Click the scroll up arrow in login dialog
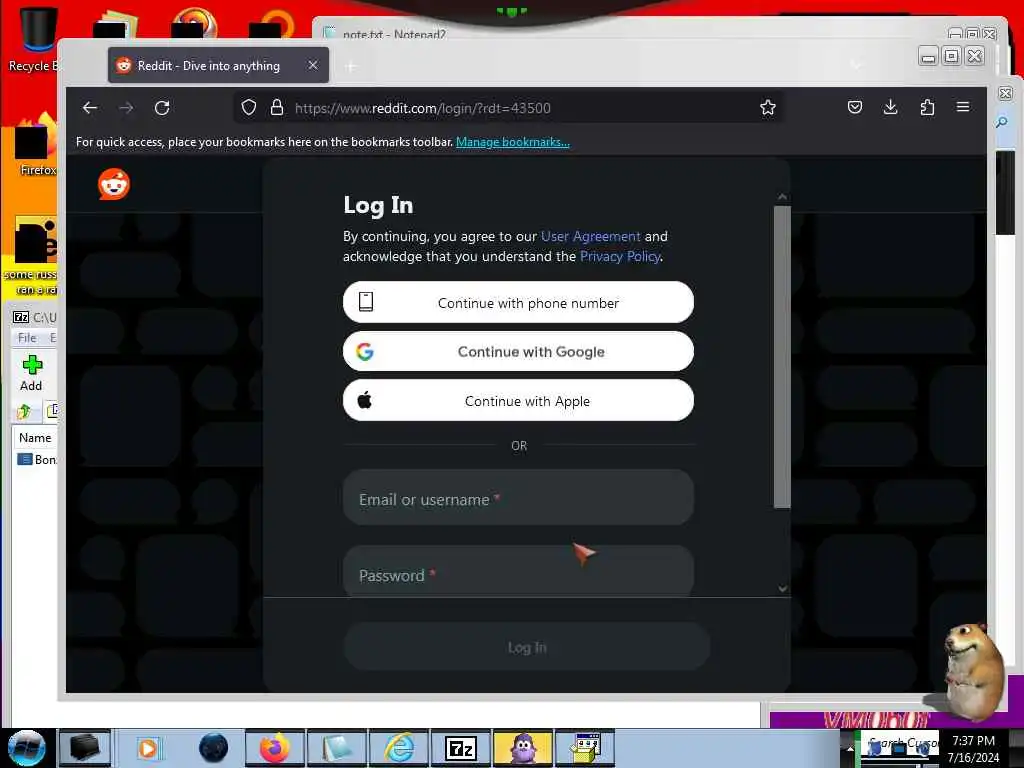The width and height of the screenshot is (1024, 768). click(782, 197)
